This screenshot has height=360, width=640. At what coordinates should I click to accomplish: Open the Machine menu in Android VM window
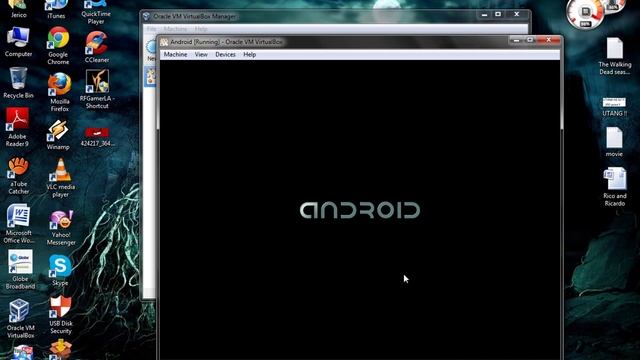pyautogui.click(x=175, y=54)
